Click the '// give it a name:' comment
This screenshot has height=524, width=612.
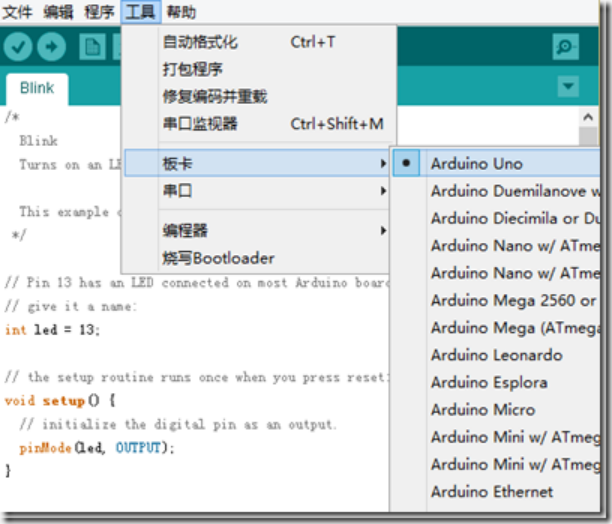tap(70, 307)
